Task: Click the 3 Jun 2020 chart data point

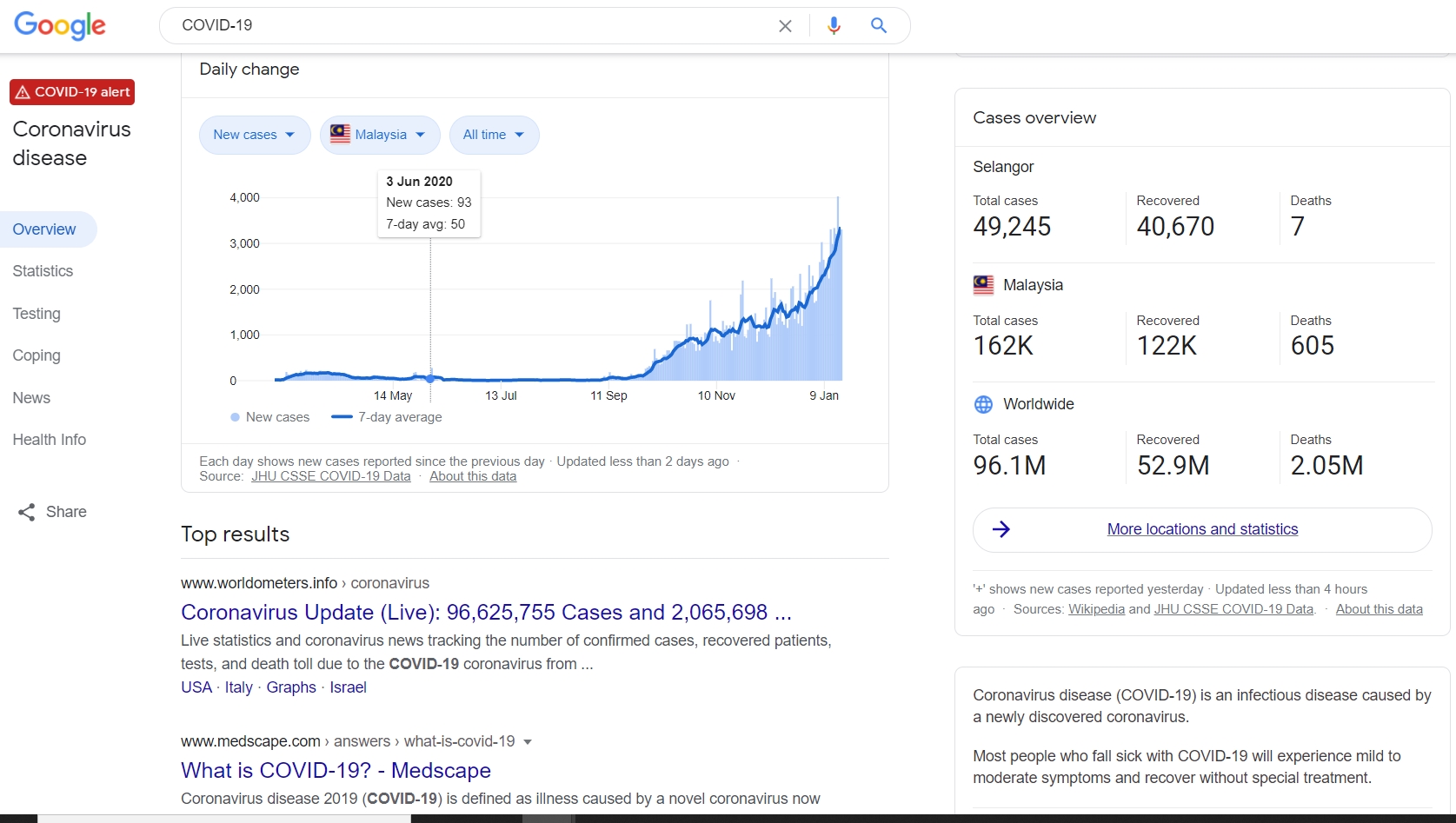Action: coord(430,378)
